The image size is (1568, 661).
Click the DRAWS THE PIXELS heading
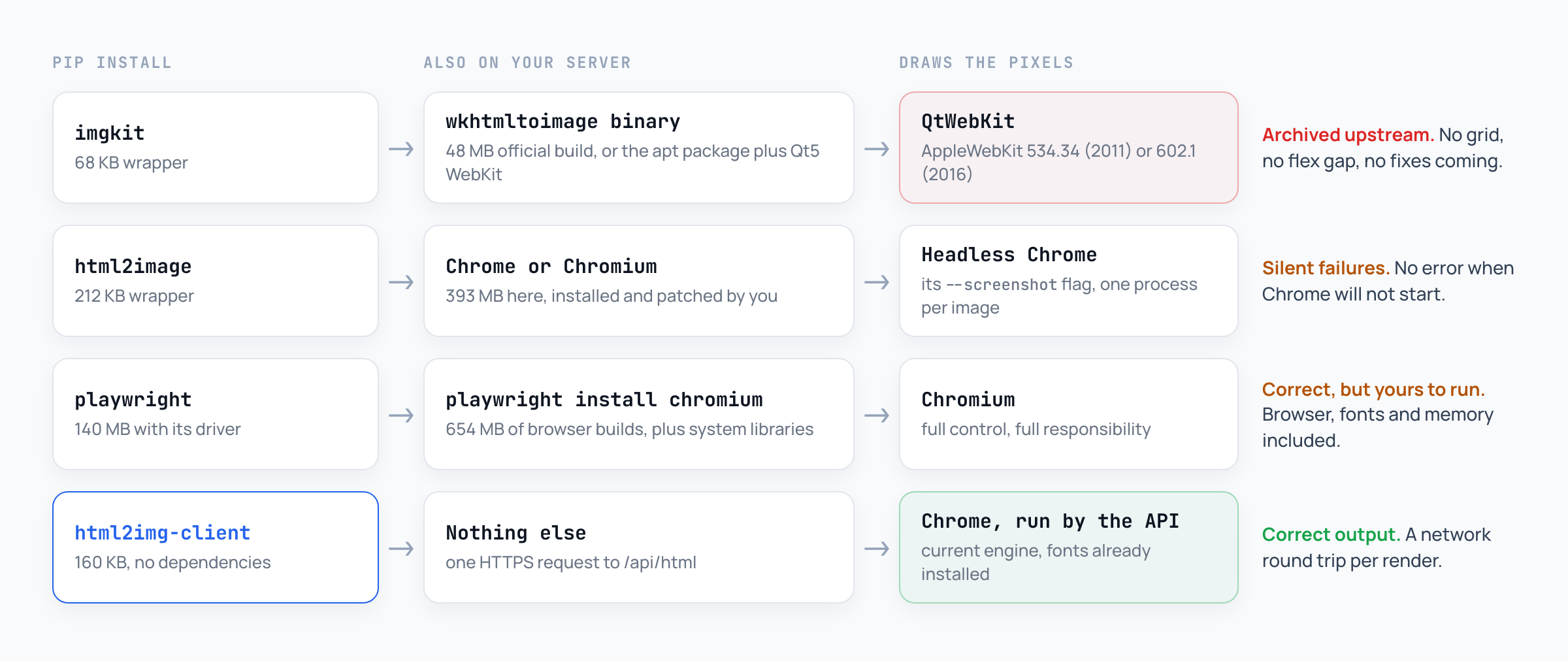(987, 63)
